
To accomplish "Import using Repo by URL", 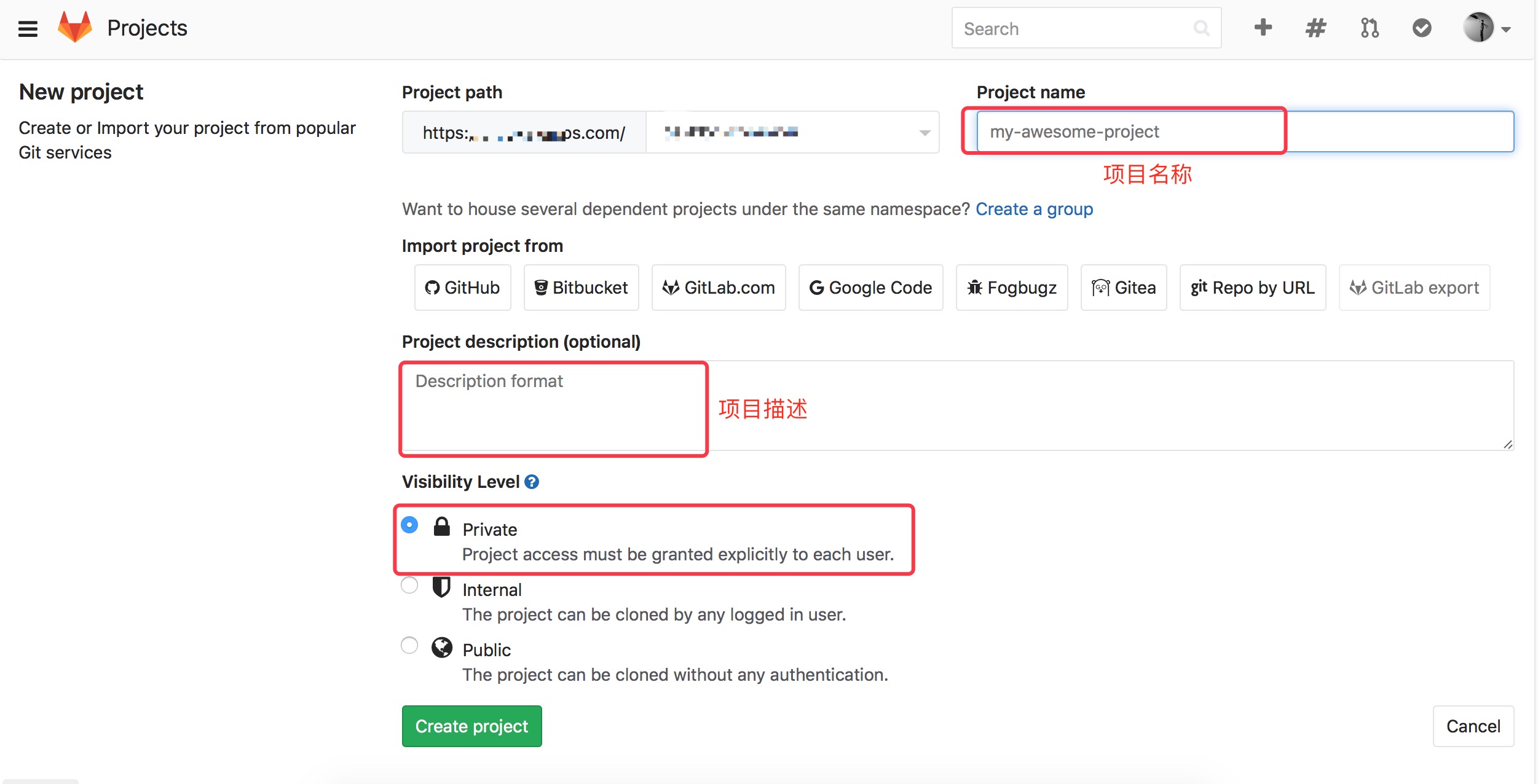I will pos(1253,288).
